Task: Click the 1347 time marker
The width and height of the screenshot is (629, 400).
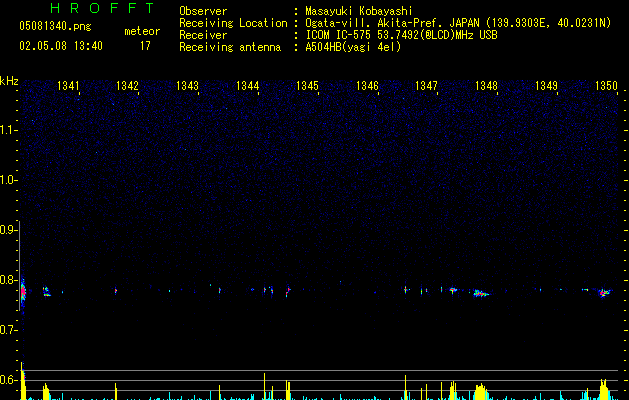Action: tap(426, 86)
